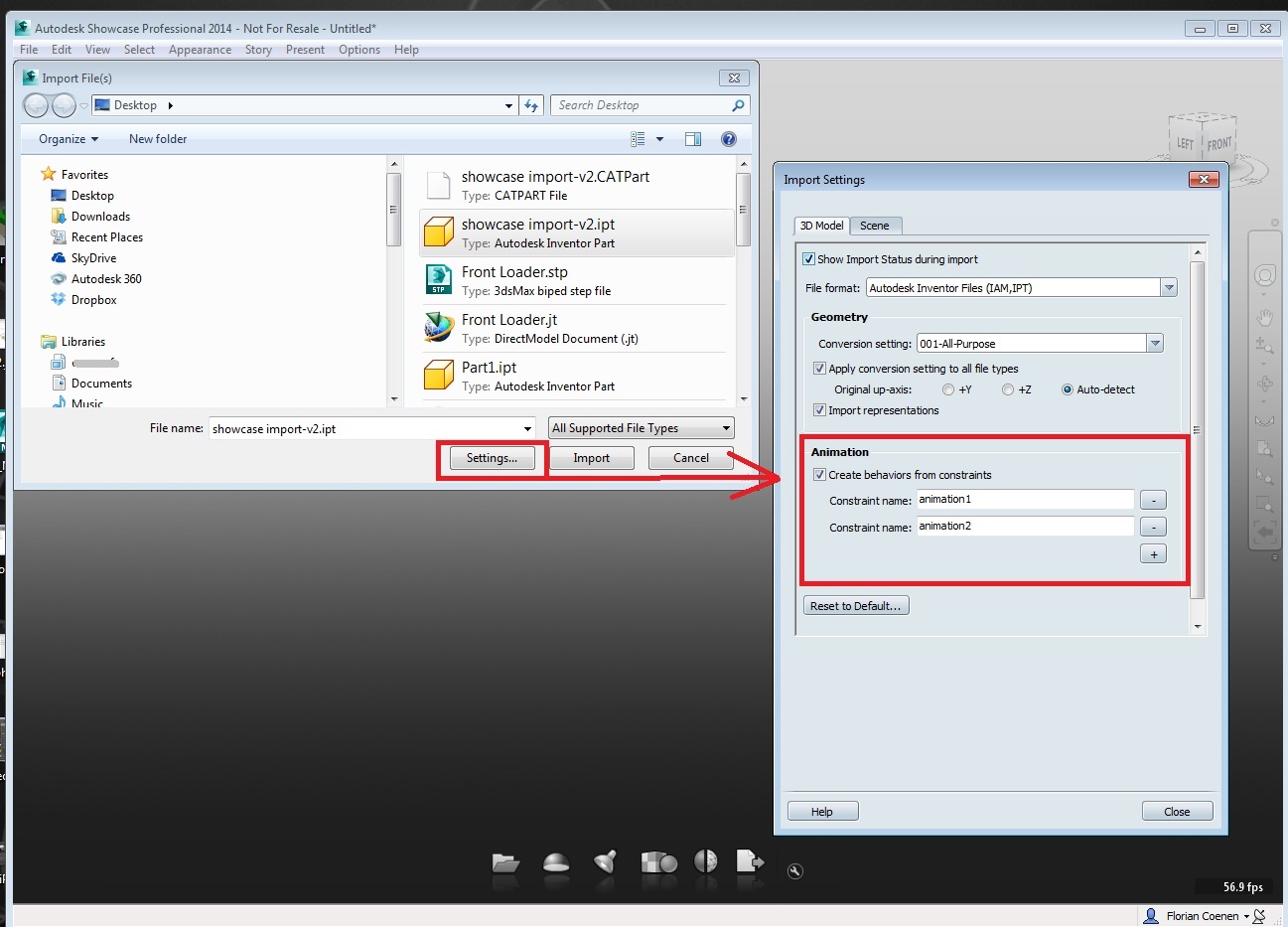Click the search magnifier icon
Screen dimensions: 1288x927
click(x=738, y=105)
